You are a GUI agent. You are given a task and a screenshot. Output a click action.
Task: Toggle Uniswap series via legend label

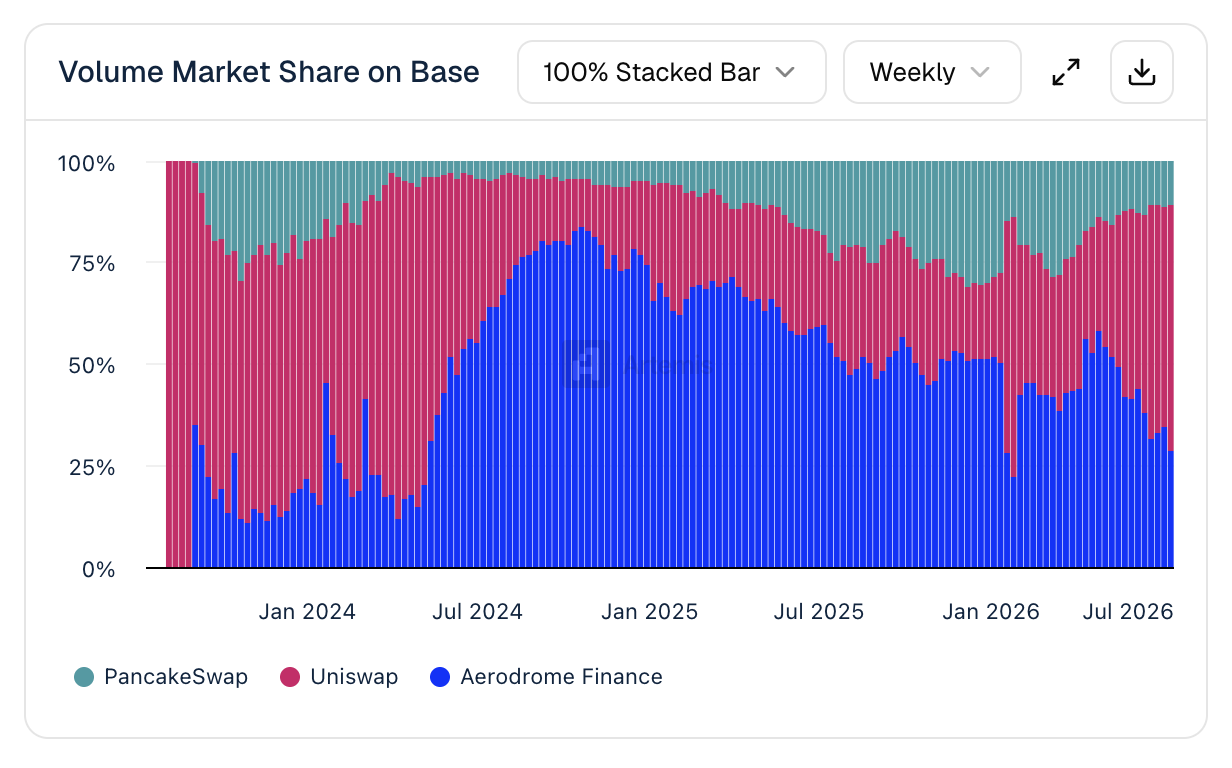[x=354, y=677]
